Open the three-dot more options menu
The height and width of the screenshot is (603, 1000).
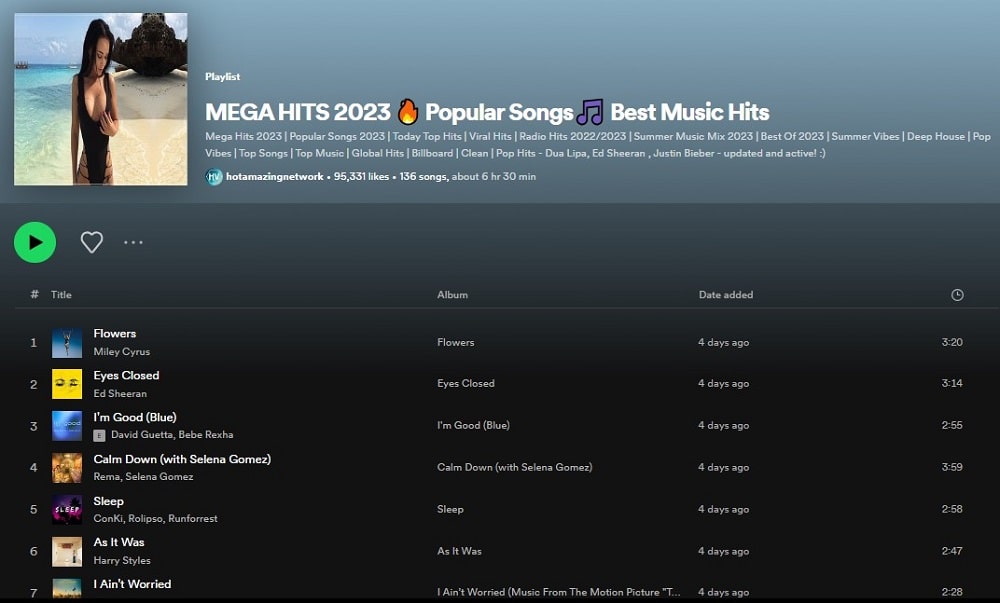[x=133, y=242]
